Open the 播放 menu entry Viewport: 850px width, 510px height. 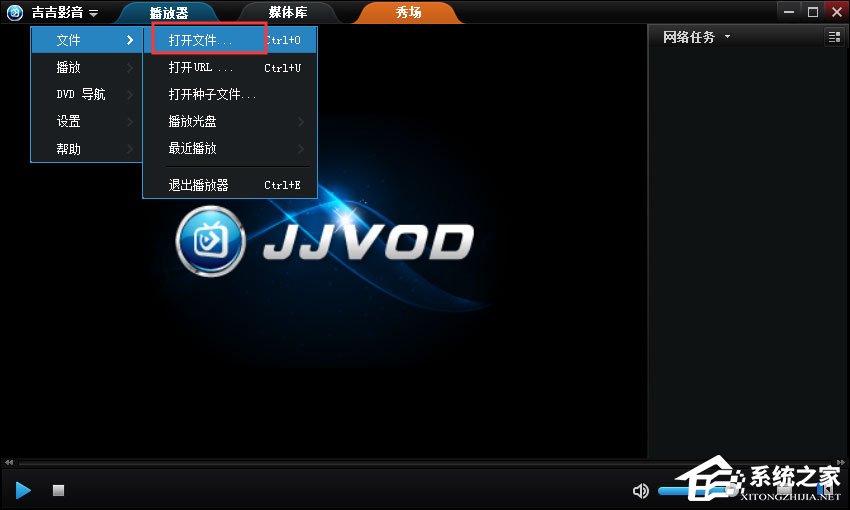87,67
